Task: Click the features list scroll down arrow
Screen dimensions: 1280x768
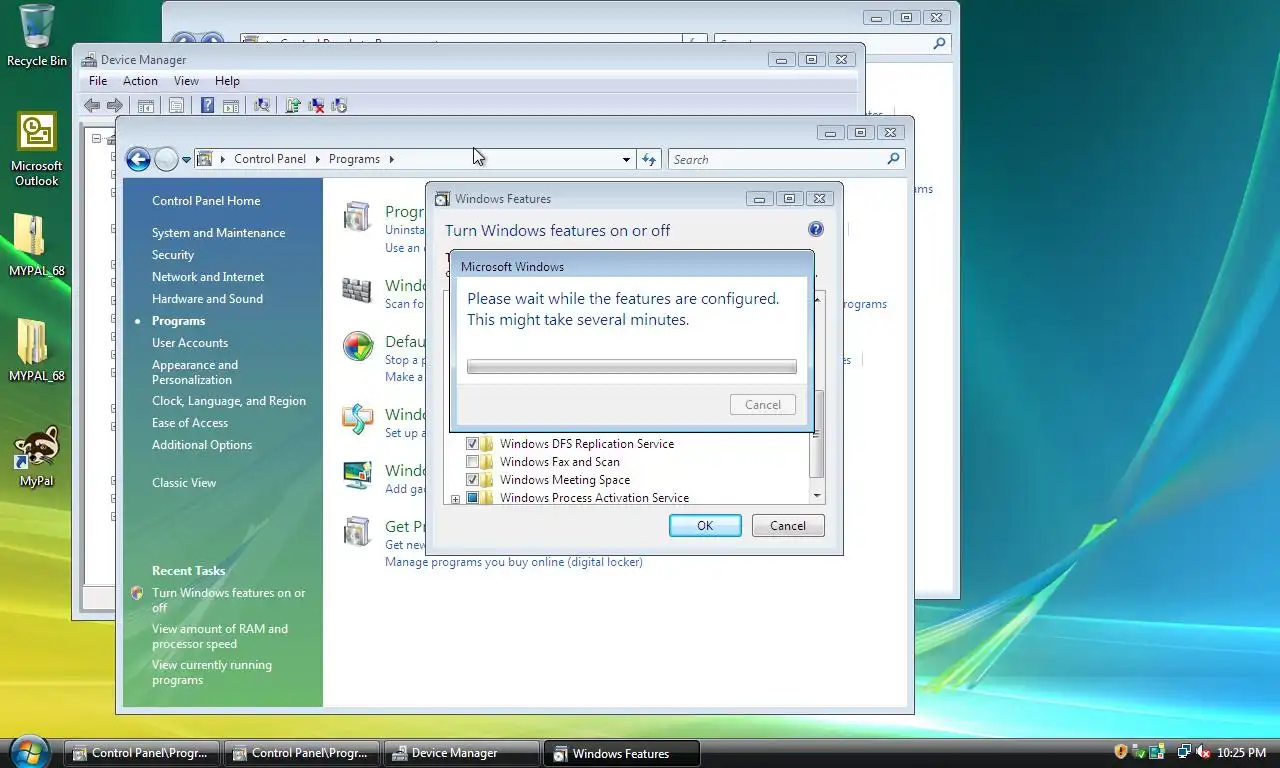Action: (817, 496)
